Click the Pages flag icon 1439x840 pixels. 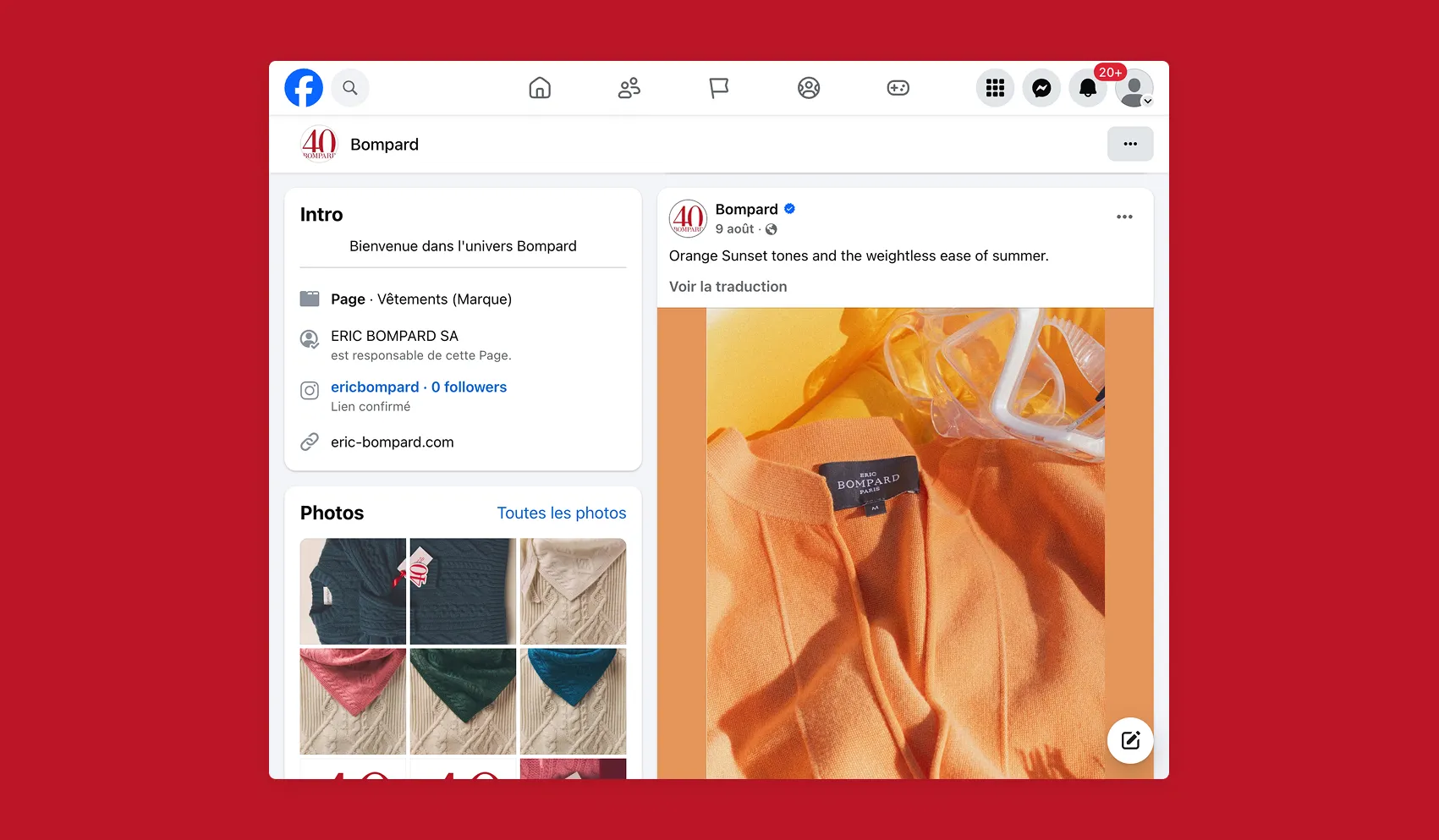point(719,87)
